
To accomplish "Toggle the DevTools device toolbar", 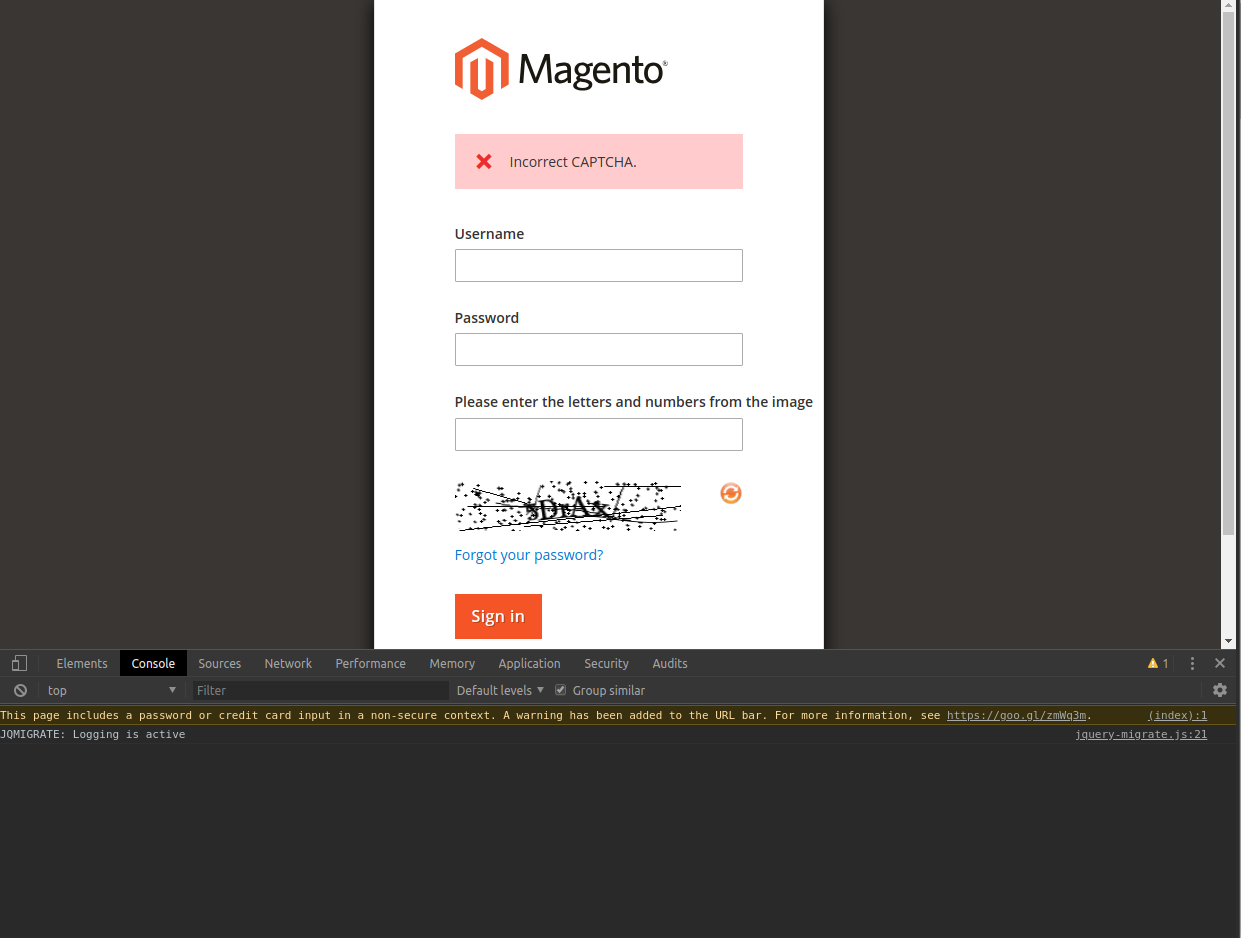I will tap(18, 663).
